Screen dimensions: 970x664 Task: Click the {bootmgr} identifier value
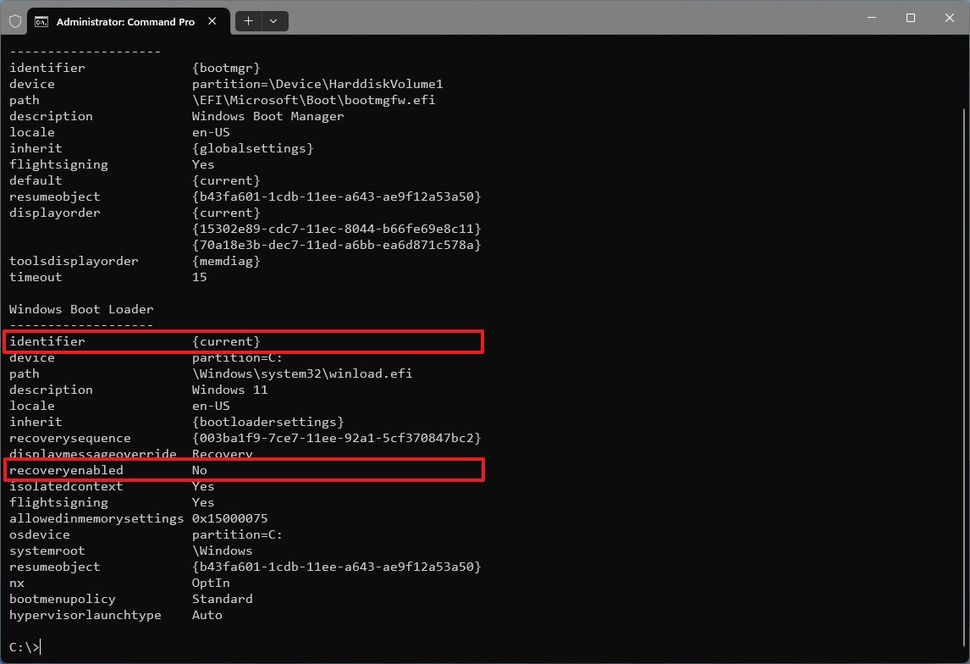click(226, 67)
